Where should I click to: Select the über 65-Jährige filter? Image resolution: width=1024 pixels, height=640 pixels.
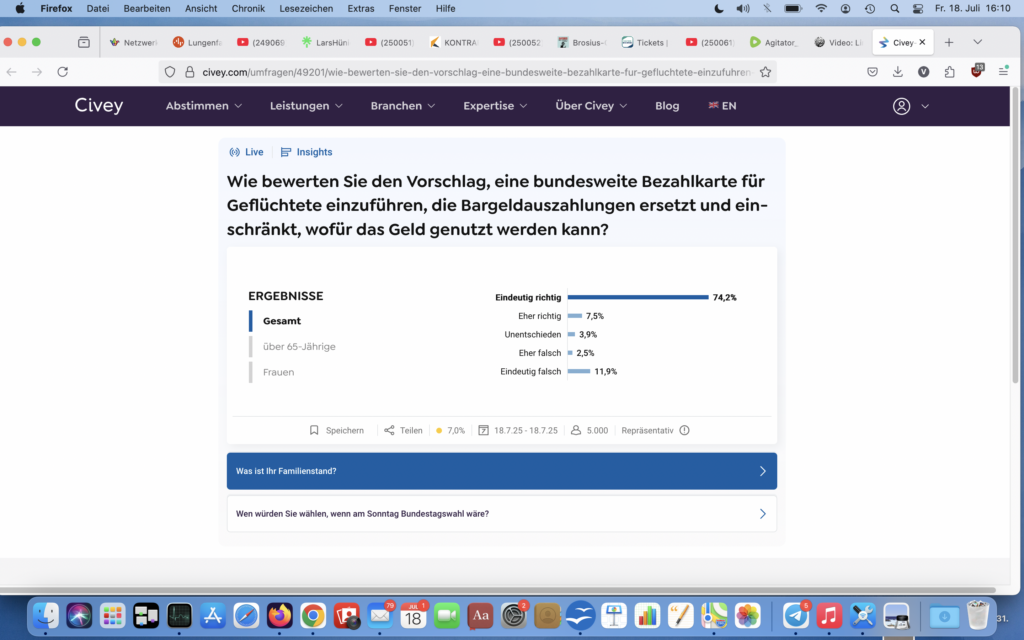click(299, 347)
